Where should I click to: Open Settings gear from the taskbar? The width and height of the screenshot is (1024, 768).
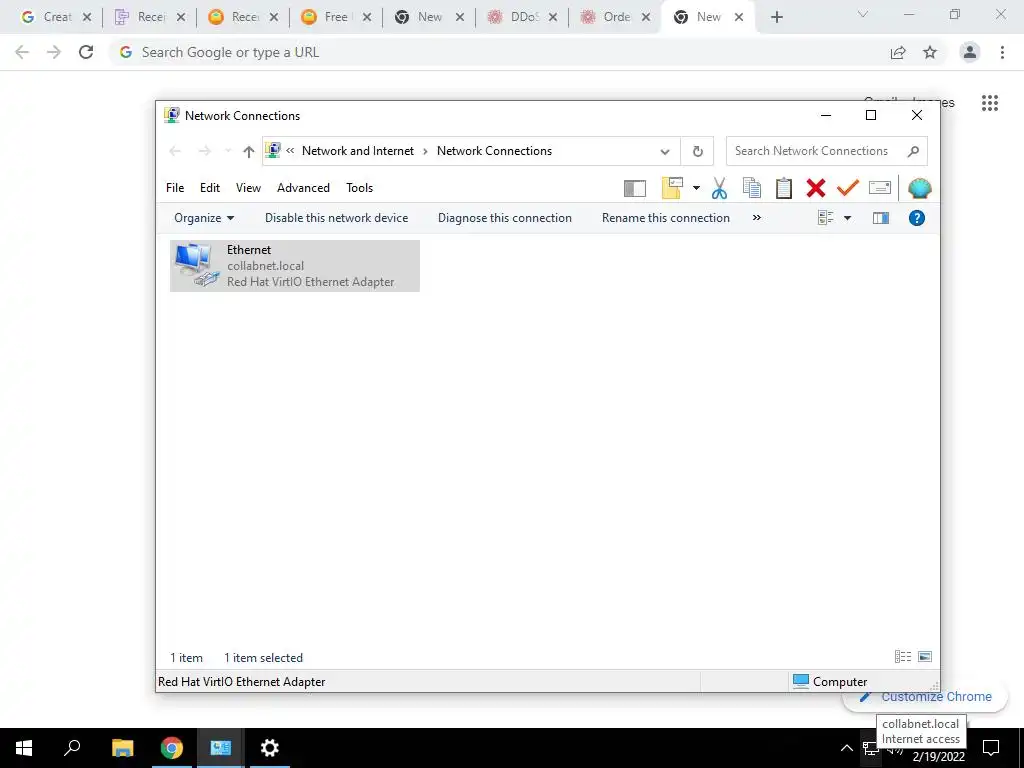[270, 748]
